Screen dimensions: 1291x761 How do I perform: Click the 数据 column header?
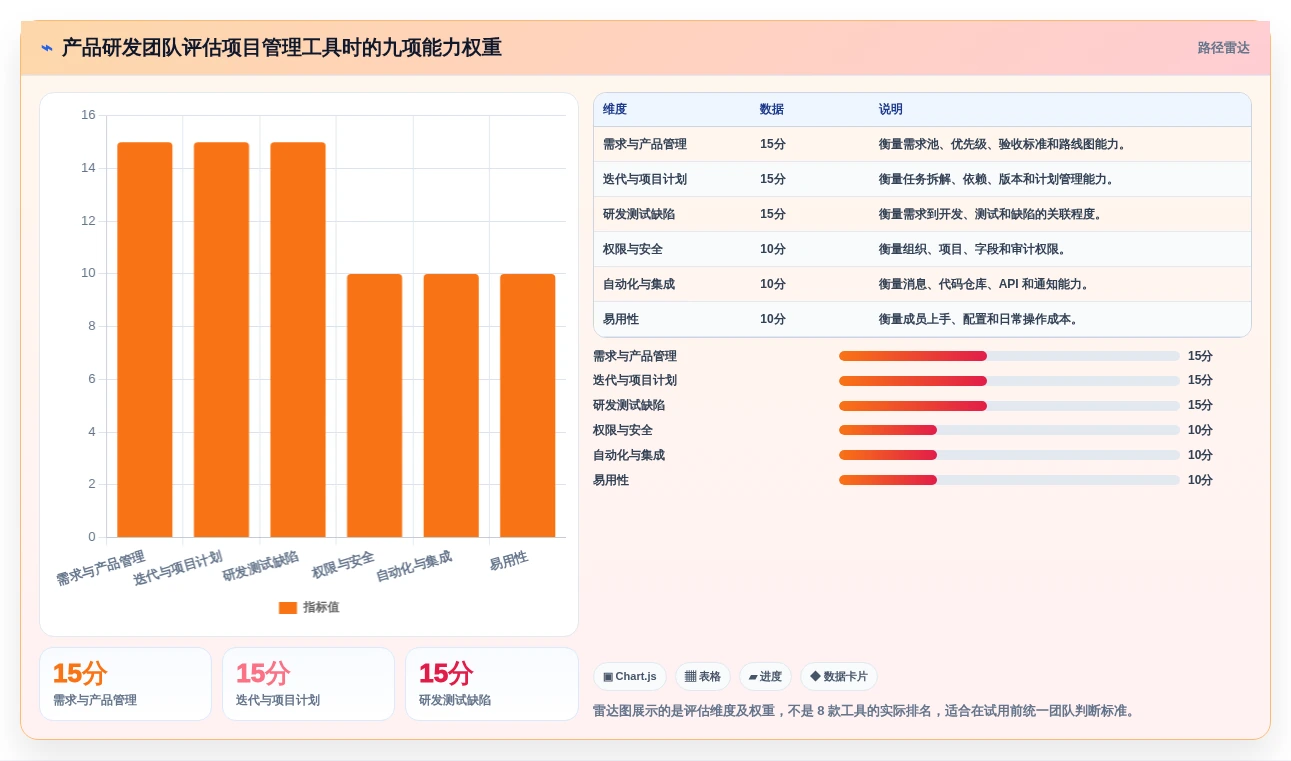point(772,109)
